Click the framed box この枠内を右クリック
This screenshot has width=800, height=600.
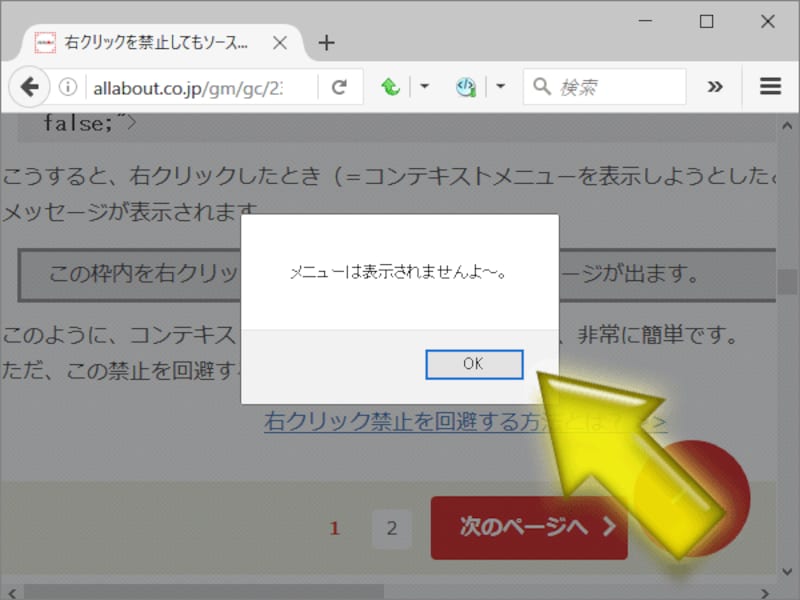point(397,275)
